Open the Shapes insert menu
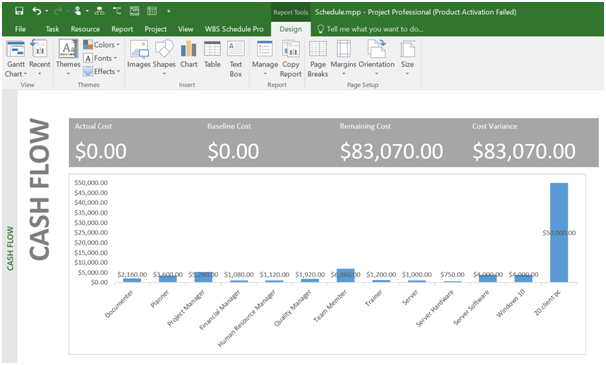Image resolution: width=606 pixels, height=365 pixels. (x=164, y=57)
